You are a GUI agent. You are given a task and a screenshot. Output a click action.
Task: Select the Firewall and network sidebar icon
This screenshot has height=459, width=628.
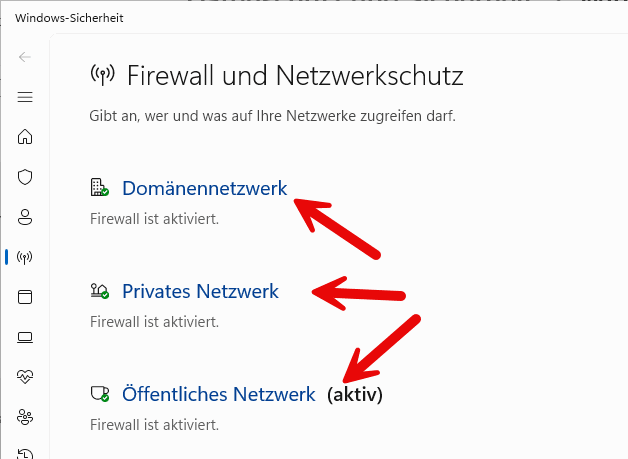(25, 257)
